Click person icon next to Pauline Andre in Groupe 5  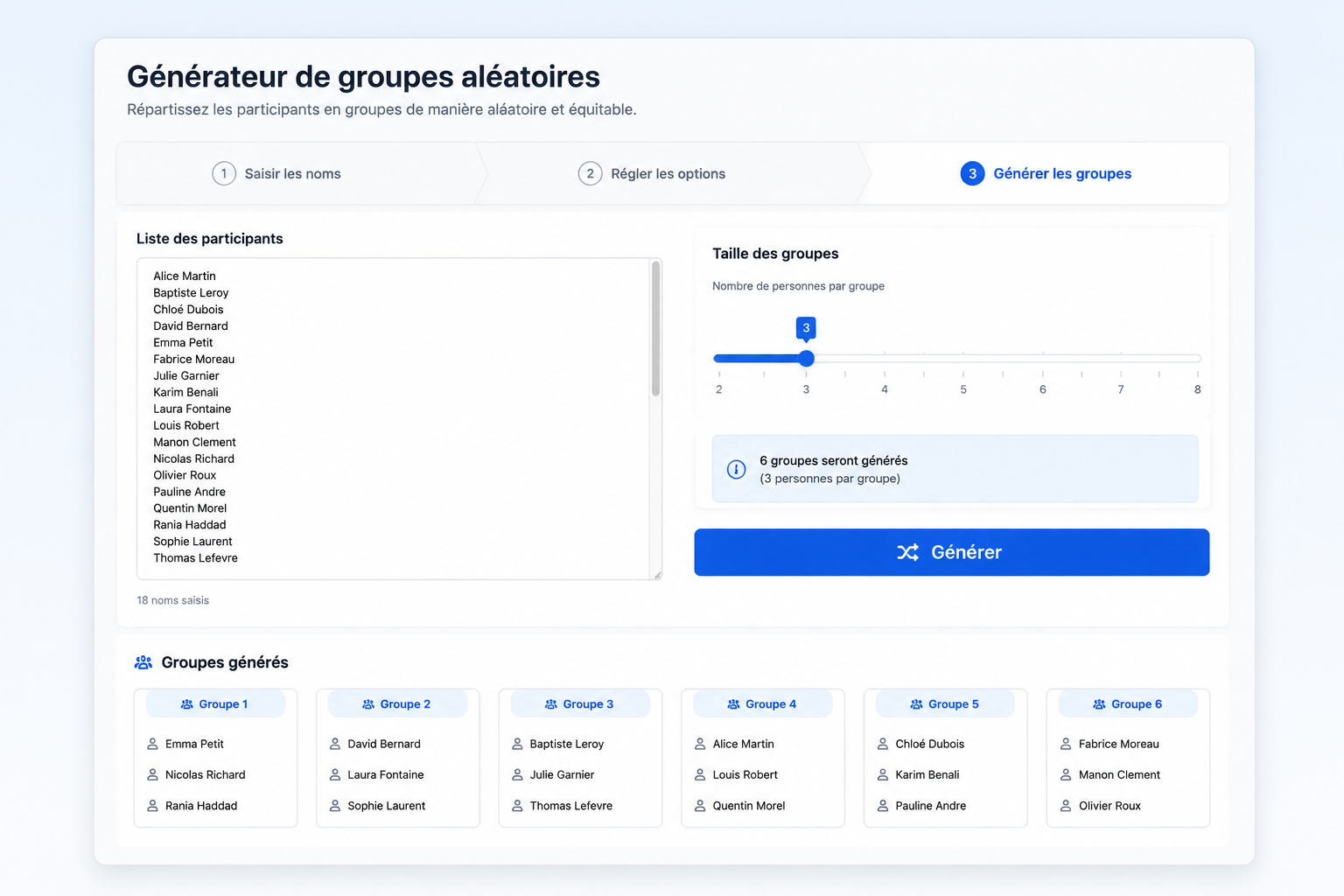click(883, 806)
